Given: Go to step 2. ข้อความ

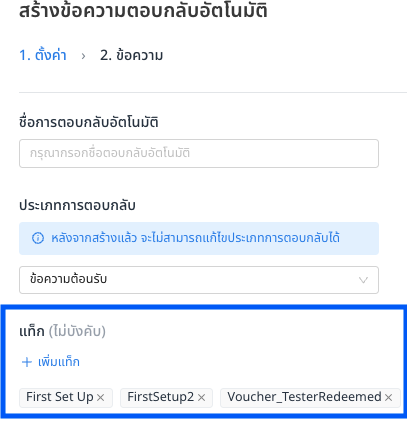Looking at the screenshot, I should 132,55.
